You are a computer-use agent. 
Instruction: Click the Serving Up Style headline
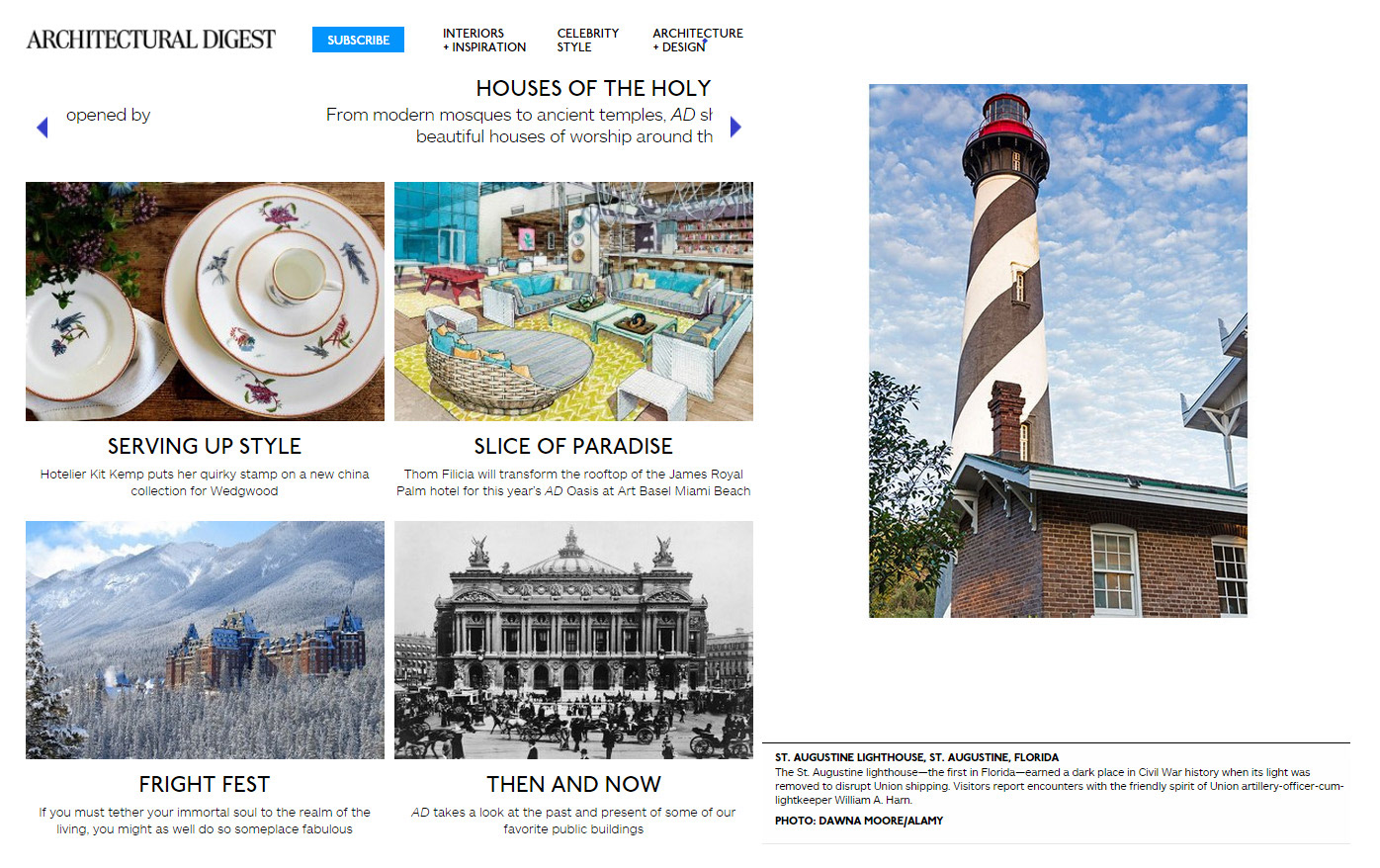point(205,446)
